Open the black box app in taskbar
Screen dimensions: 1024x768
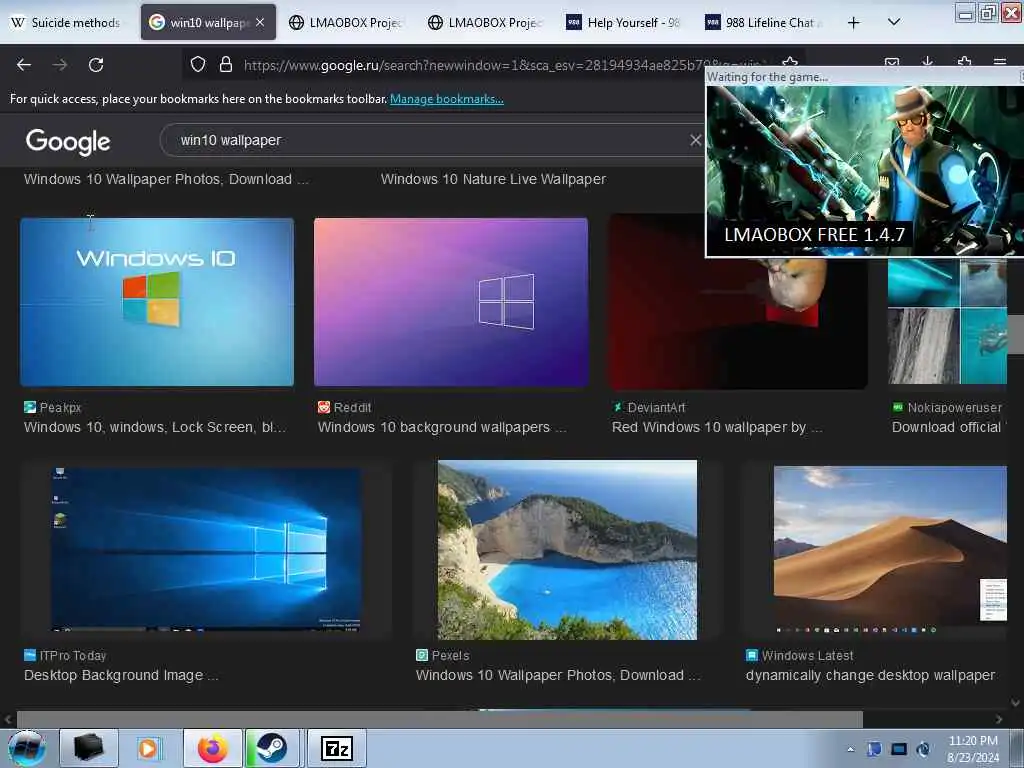coord(89,748)
